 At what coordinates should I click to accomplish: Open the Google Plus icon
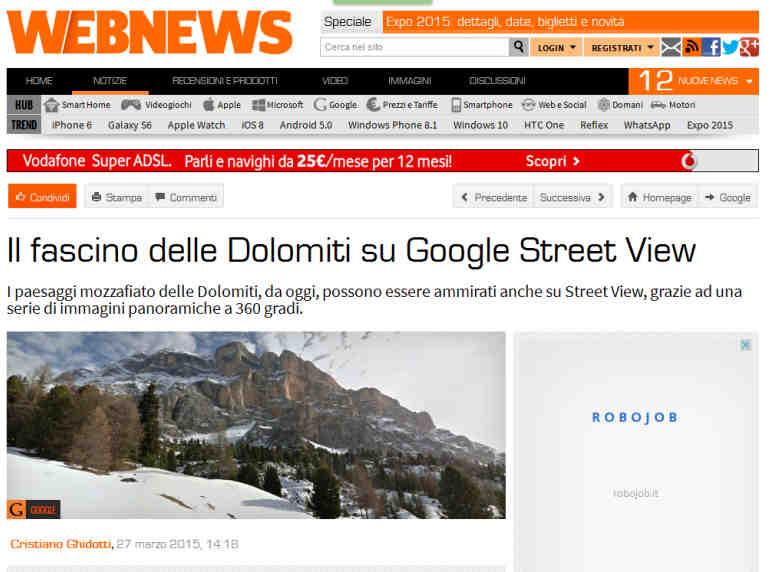(749, 47)
